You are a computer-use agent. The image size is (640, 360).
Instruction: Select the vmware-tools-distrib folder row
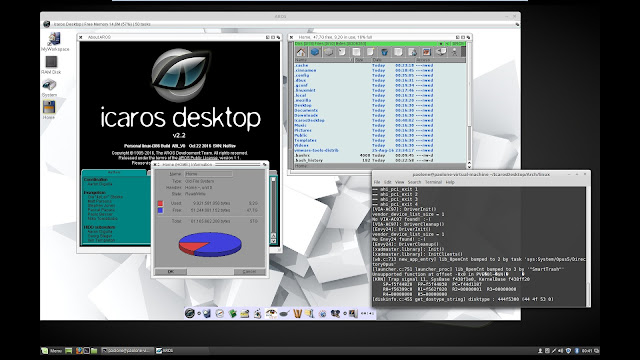click(x=380, y=150)
